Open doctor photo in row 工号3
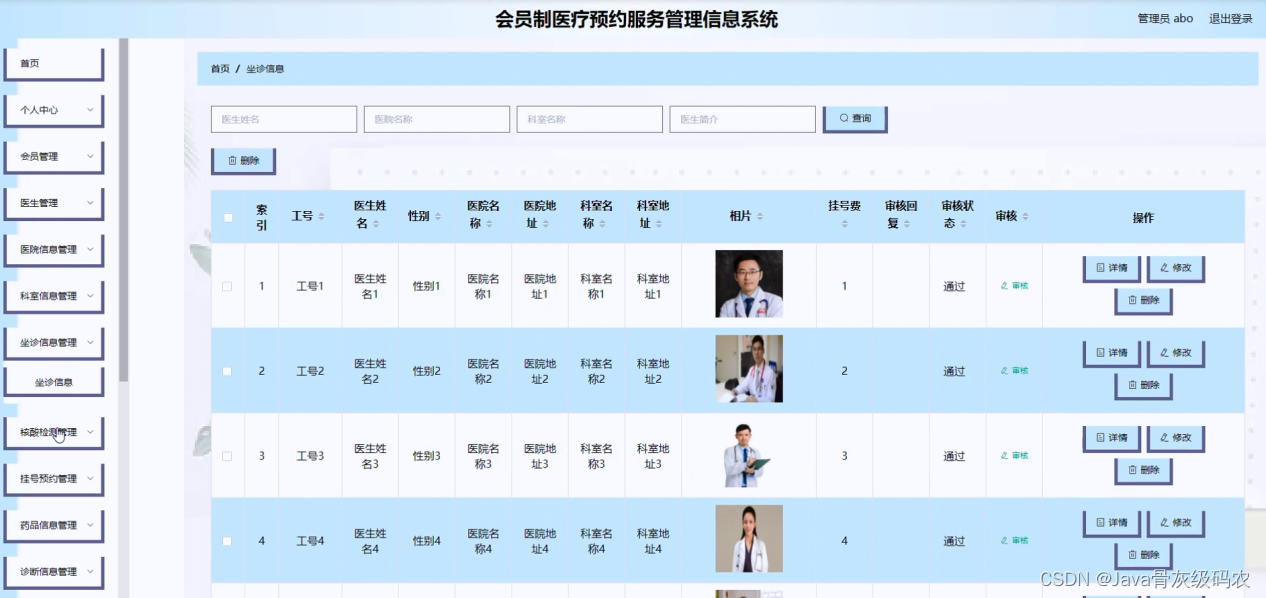Screen dimensions: 1266x598 [749, 454]
